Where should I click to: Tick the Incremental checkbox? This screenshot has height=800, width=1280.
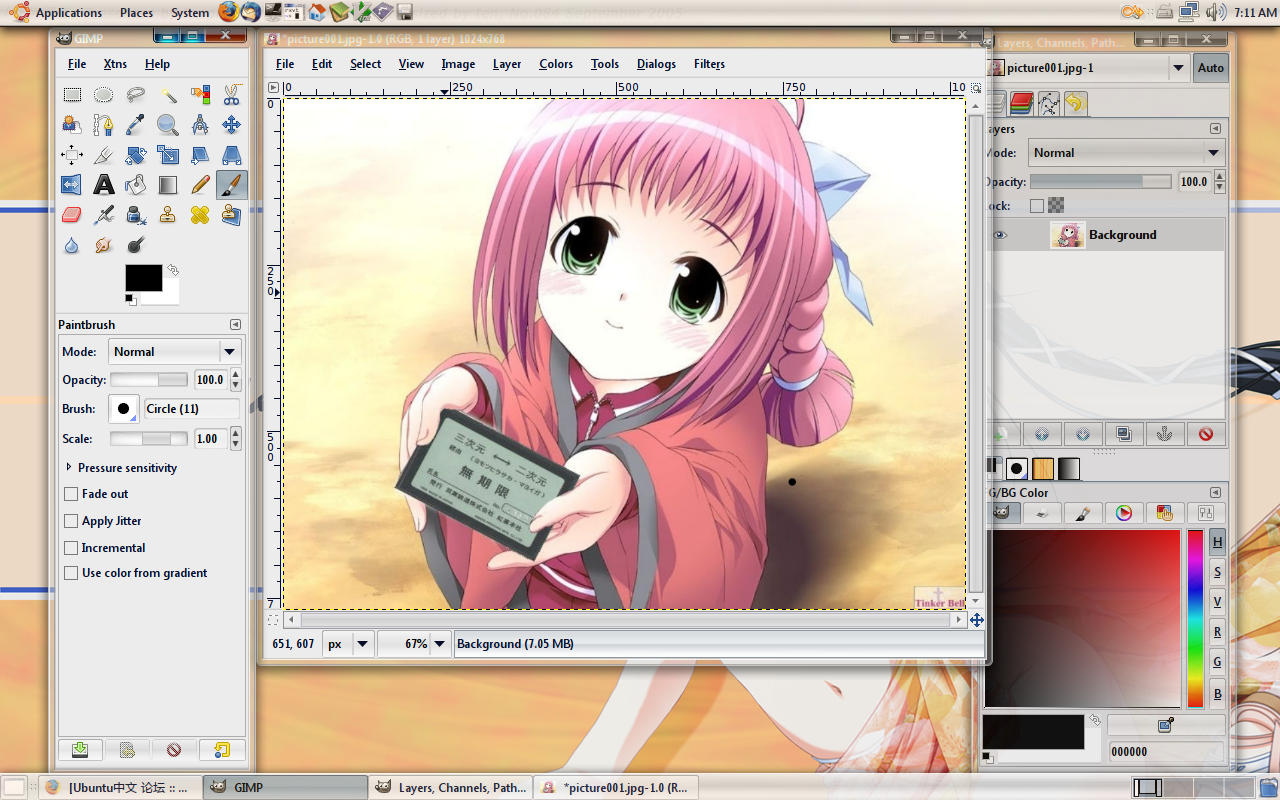pyautogui.click(x=71, y=548)
